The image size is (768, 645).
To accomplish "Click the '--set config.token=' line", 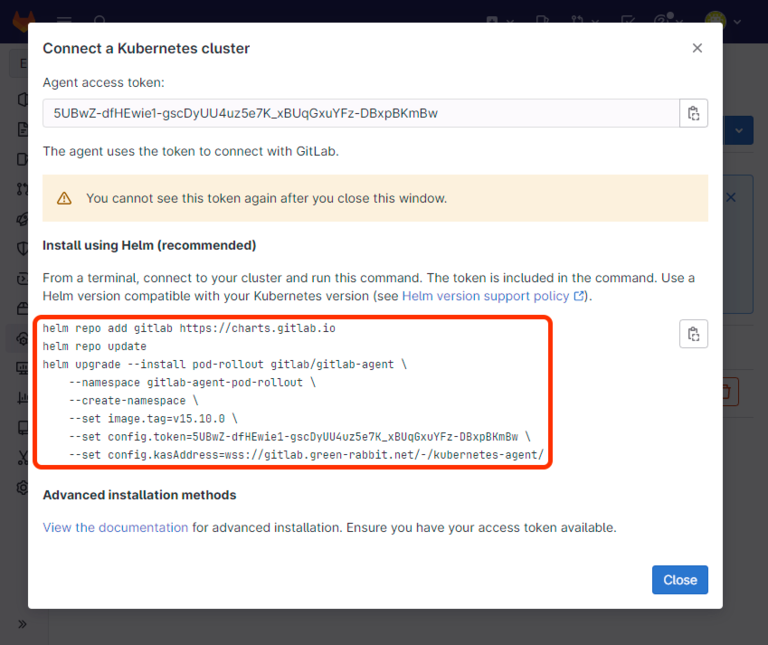I will 299,437.
